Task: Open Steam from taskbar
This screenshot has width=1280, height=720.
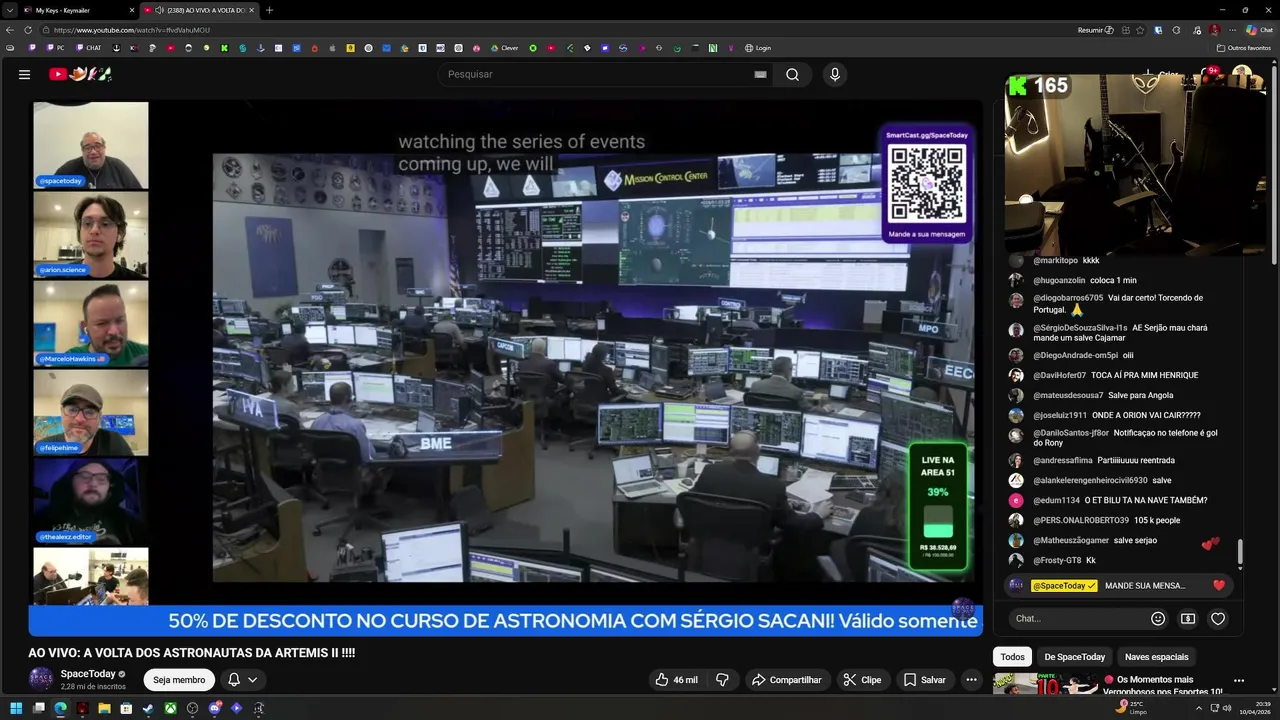Action: click(x=148, y=708)
